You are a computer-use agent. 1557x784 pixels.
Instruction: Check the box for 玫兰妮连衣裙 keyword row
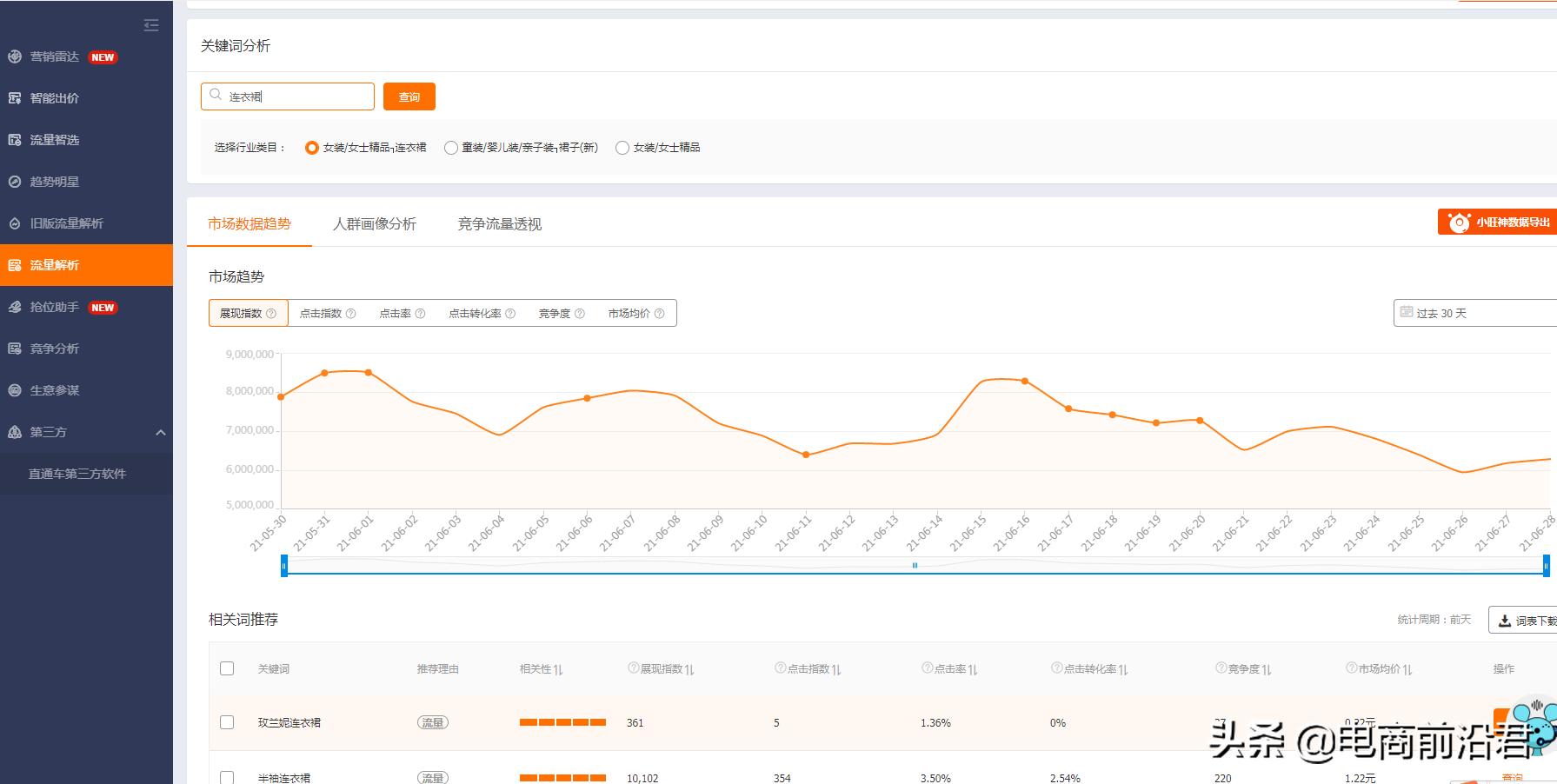pyautogui.click(x=227, y=722)
